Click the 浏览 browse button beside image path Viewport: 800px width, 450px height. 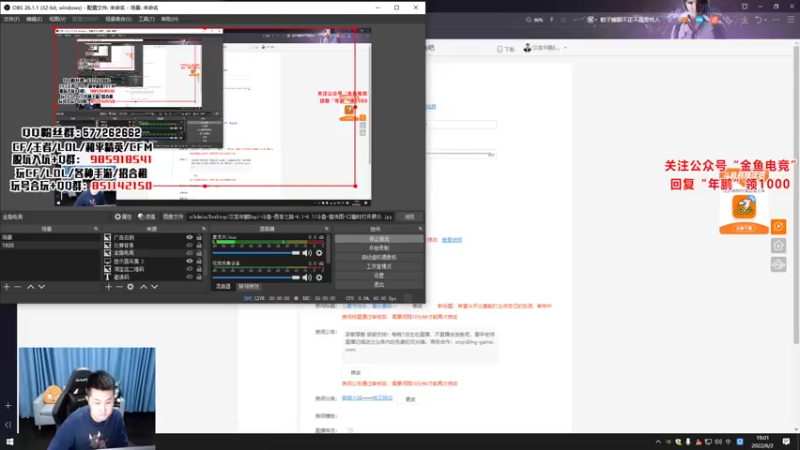409,217
